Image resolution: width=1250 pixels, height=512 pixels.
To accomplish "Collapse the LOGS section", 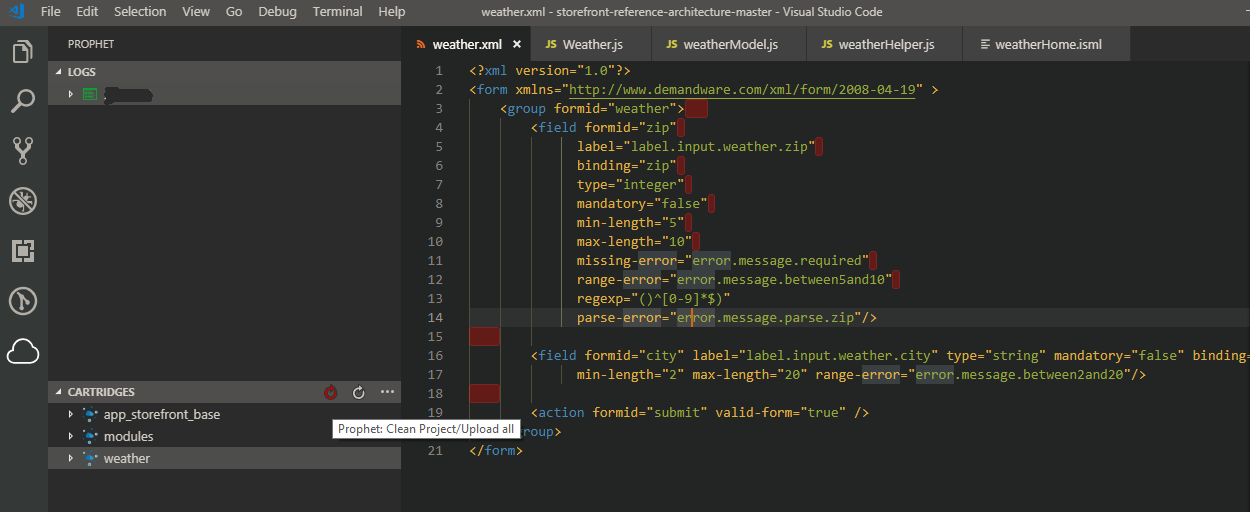I will point(59,72).
